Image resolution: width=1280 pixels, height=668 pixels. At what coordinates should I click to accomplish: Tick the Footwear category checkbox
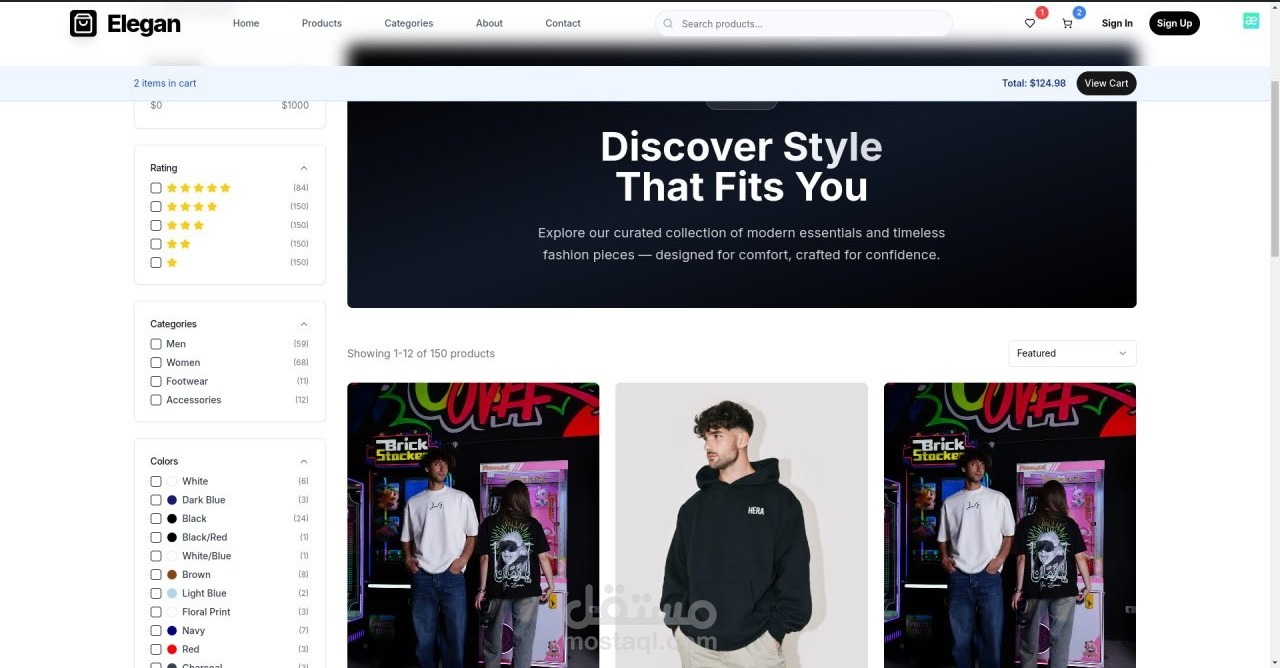tap(156, 381)
